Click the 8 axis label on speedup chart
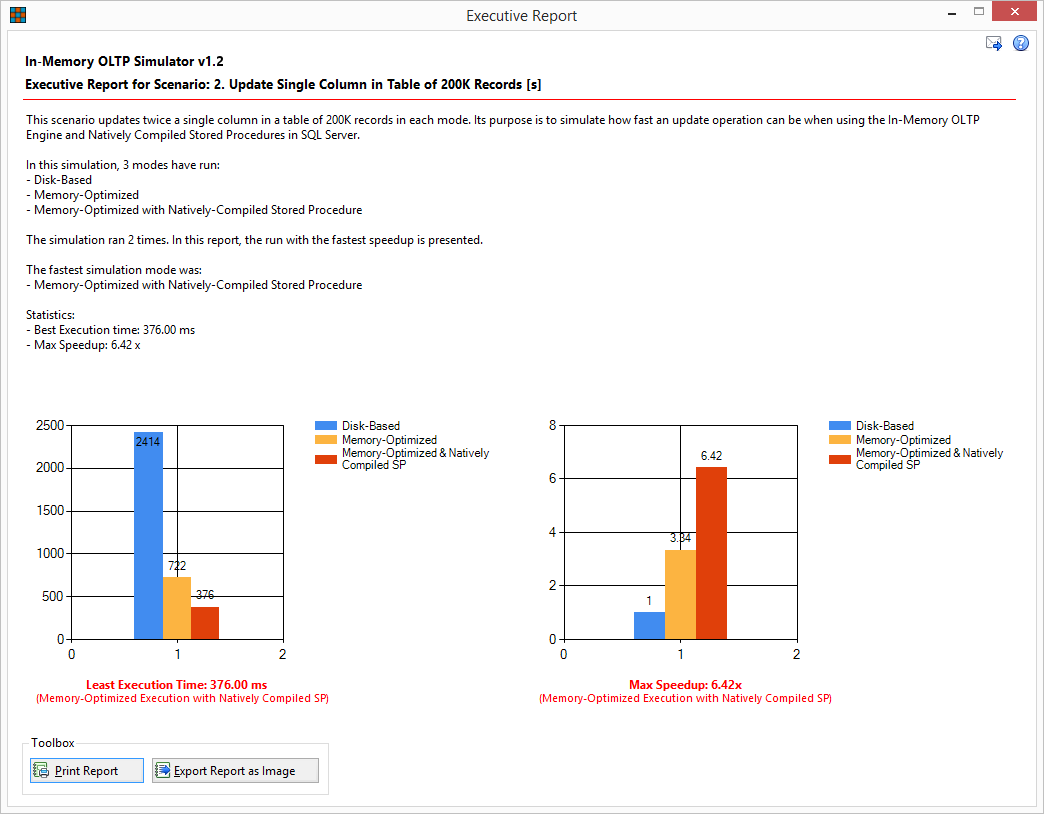1044x814 pixels. click(x=553, y=425)
